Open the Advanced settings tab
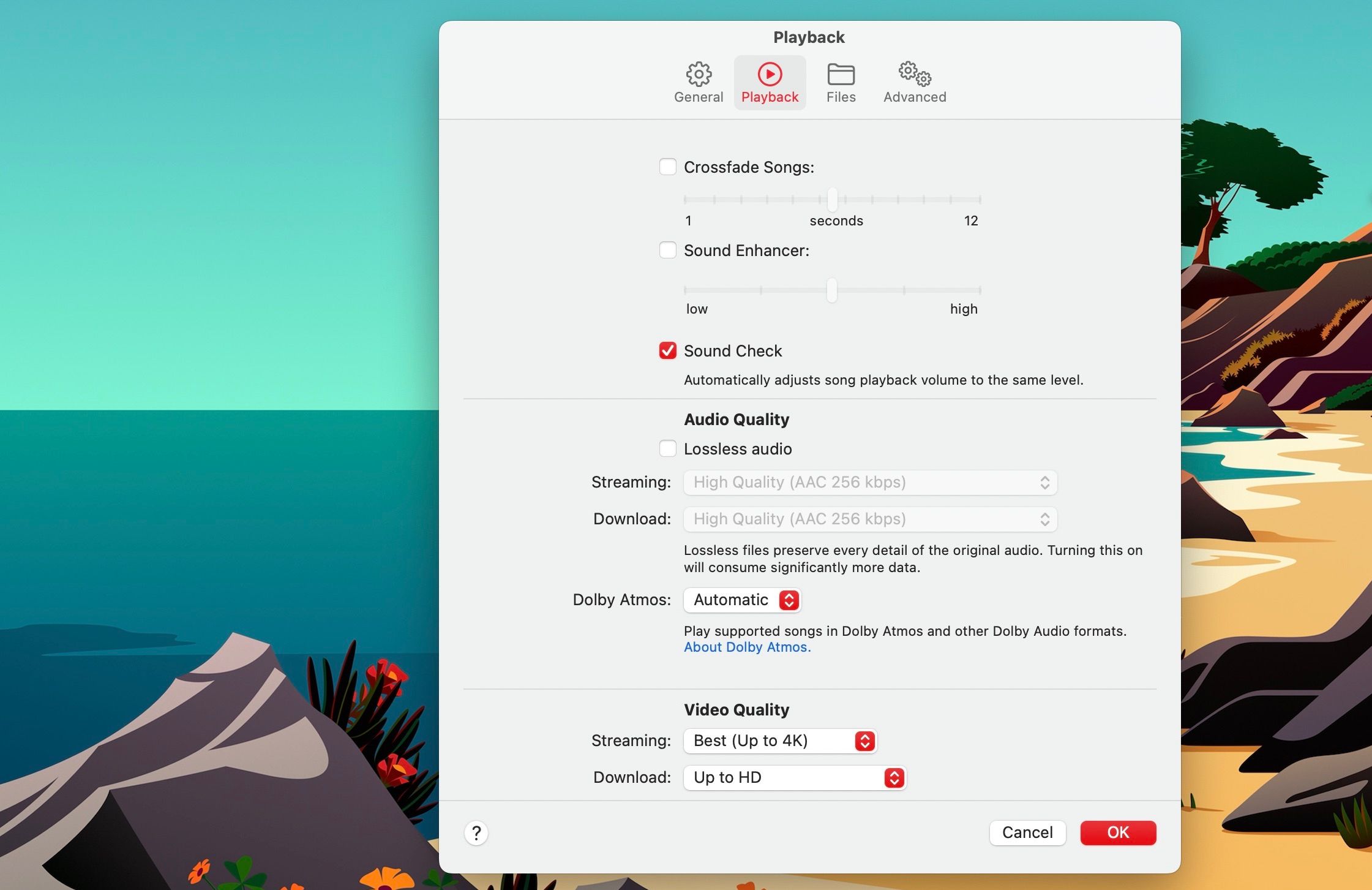1372x890 pixels. (915, 83)
